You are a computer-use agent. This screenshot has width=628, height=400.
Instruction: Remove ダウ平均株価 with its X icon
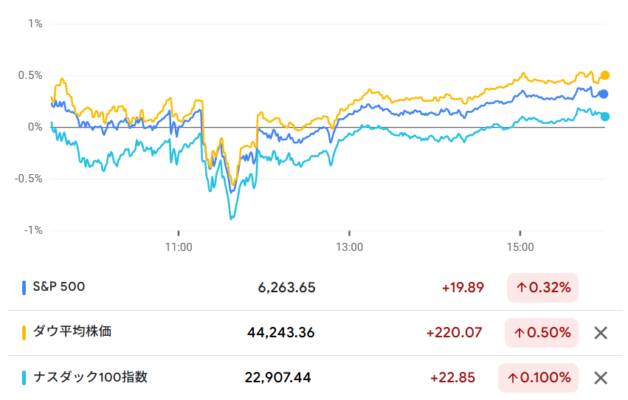point(600,333)
